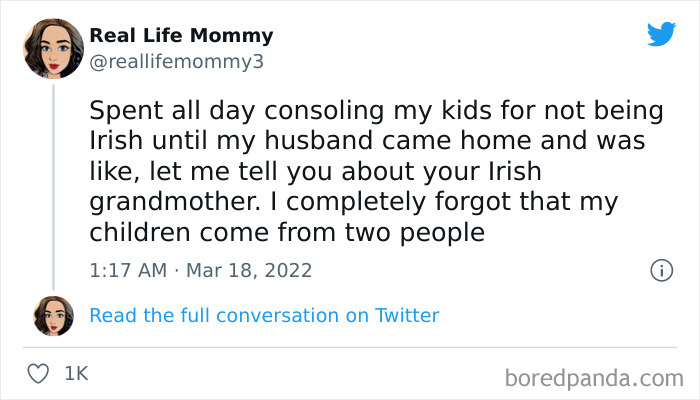
Task: Open Real Life Mommy's large profile avatar
Action: 53,49
